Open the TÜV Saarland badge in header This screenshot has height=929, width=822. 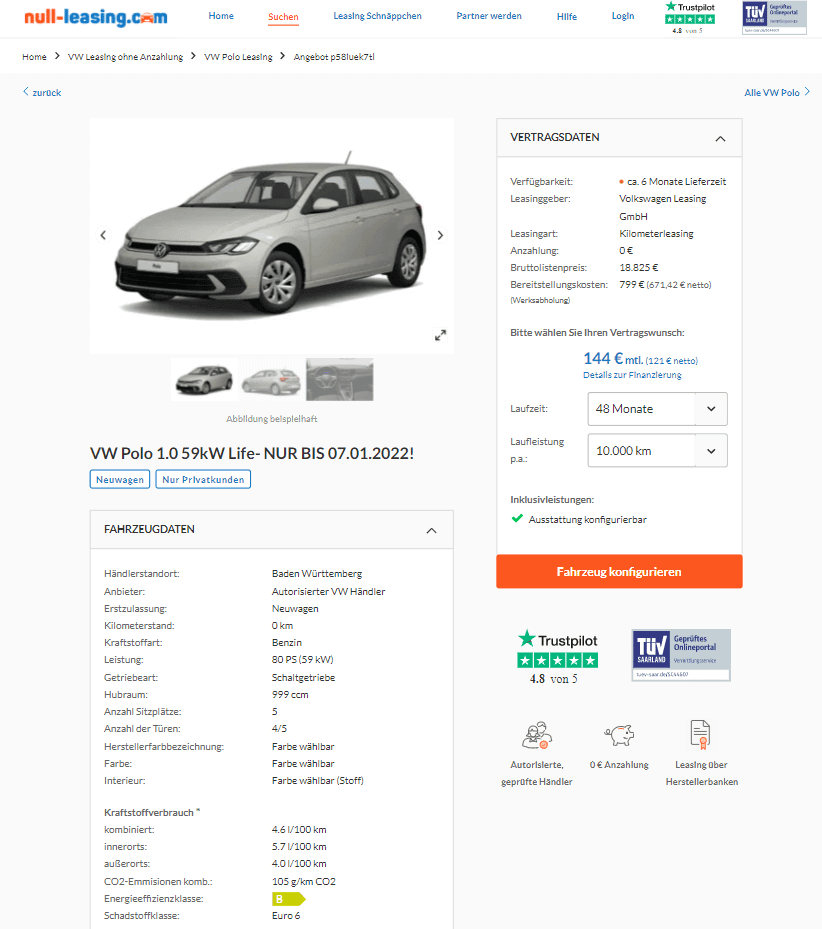[x=774, y=18]
